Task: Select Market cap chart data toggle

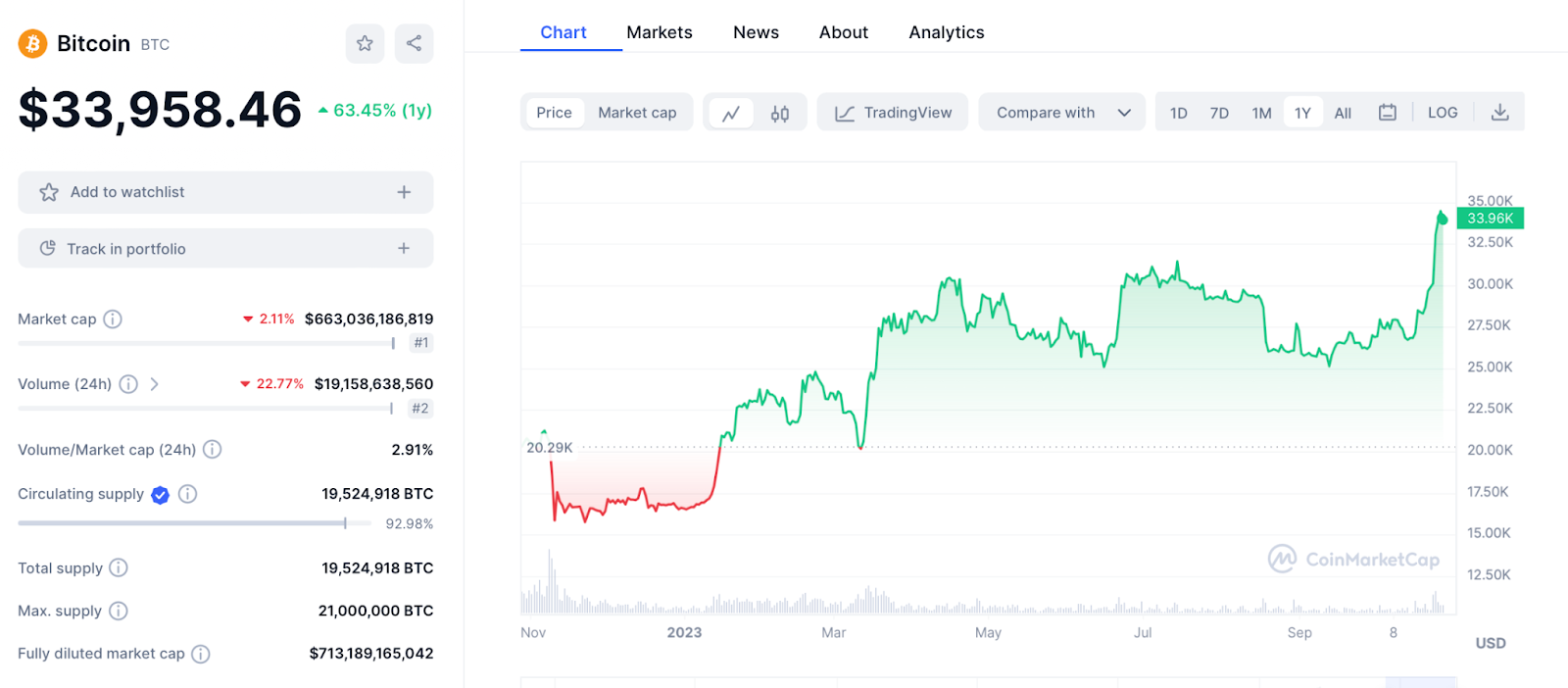Action: [637, 113]
